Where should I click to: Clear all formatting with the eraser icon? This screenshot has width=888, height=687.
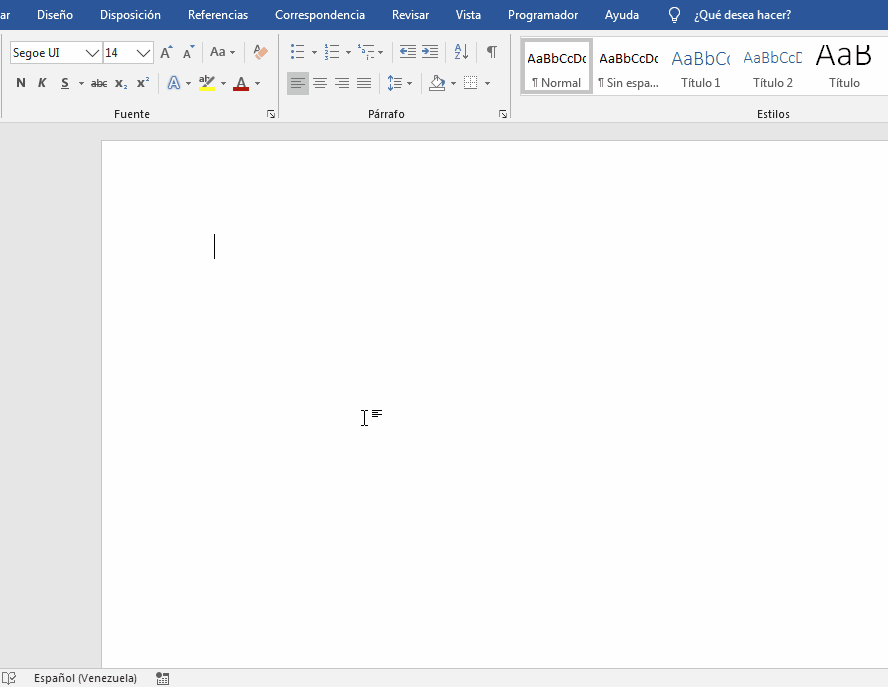pos(261,53)
